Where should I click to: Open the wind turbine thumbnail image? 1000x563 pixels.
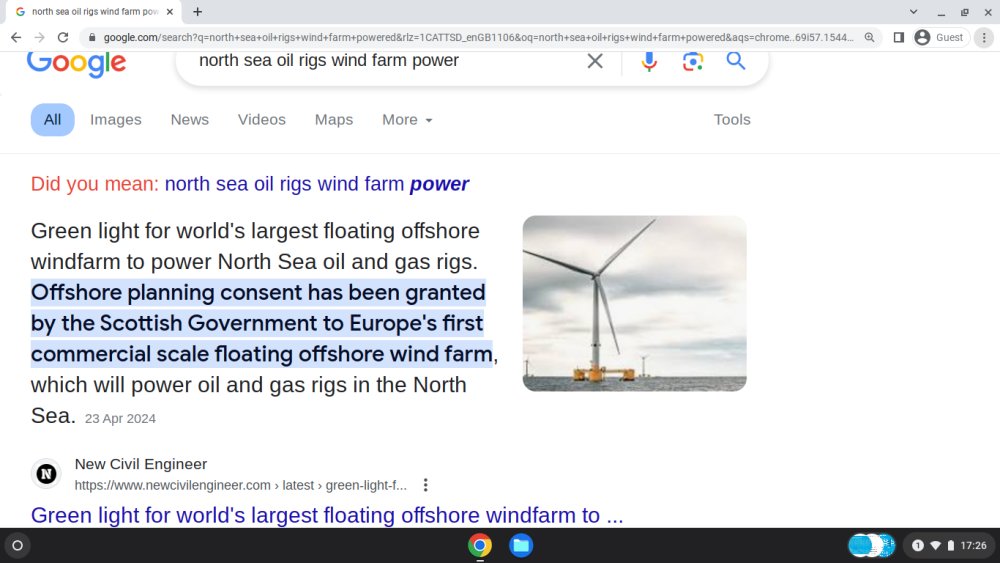(635, 303)
